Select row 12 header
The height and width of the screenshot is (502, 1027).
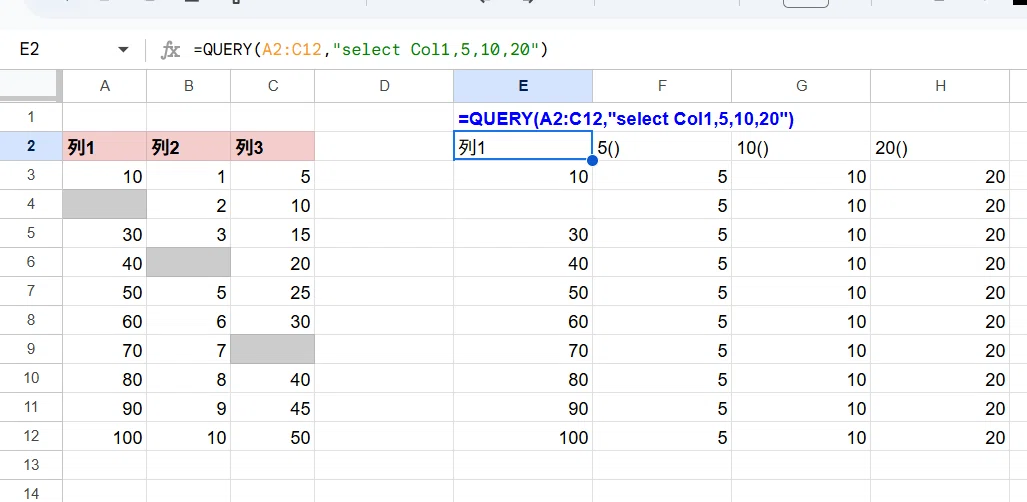[x=31, y=436]
